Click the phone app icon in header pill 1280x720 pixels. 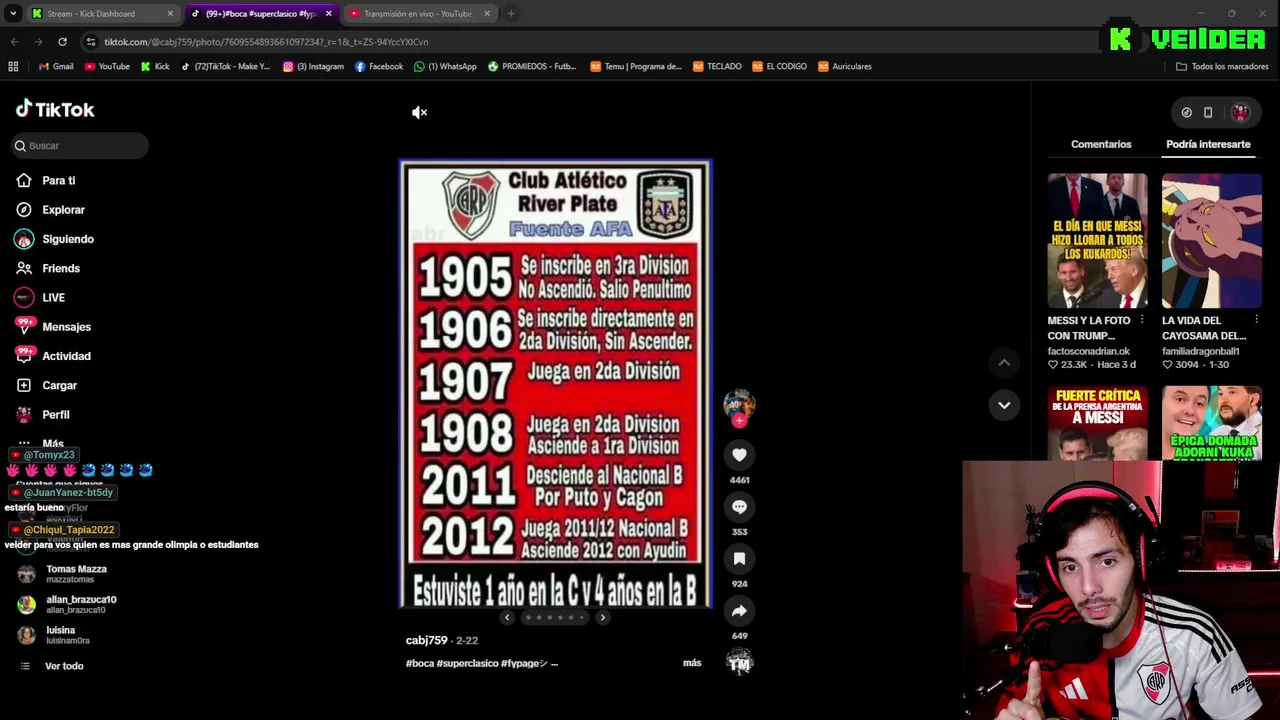click(1208, 113)
